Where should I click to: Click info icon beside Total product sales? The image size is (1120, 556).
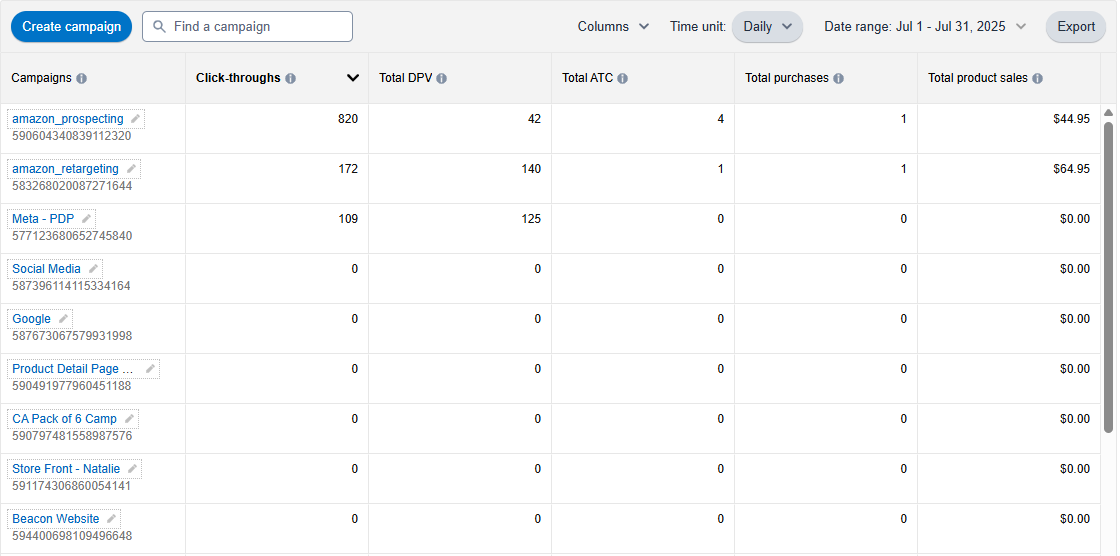[x=1037, y=78]
